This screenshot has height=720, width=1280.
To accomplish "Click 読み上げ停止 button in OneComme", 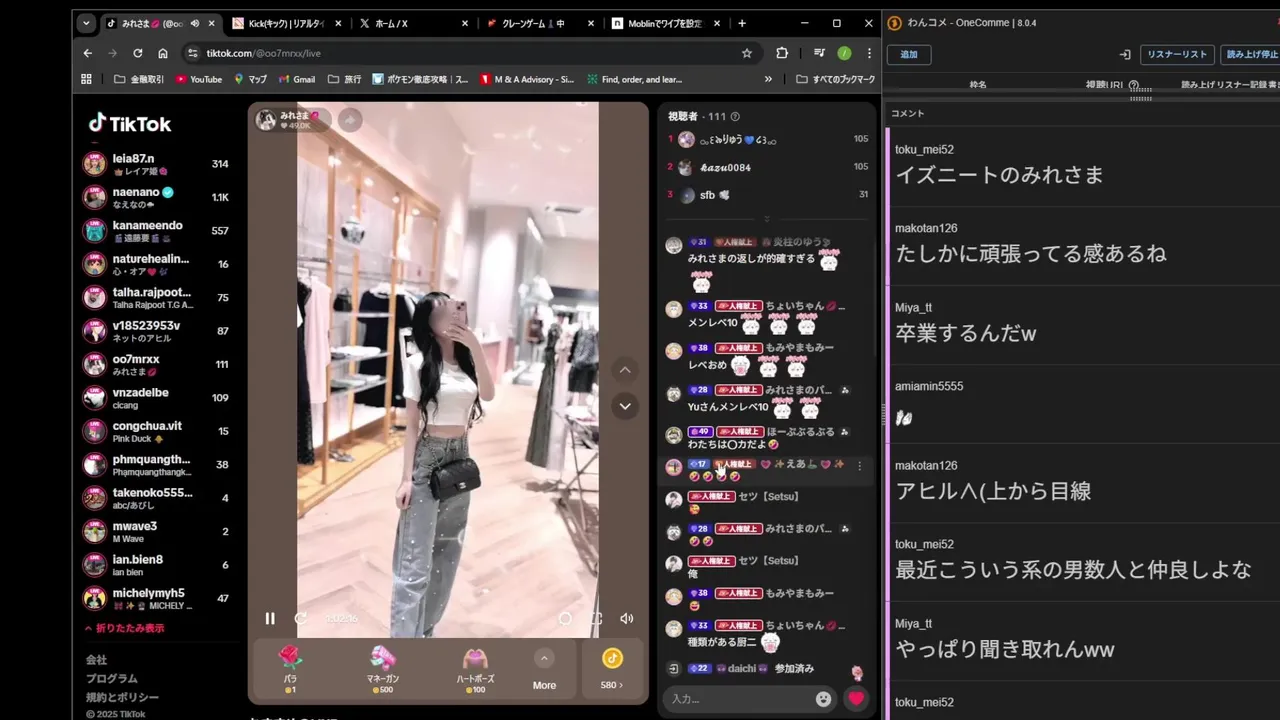I will click(1251, 54).
